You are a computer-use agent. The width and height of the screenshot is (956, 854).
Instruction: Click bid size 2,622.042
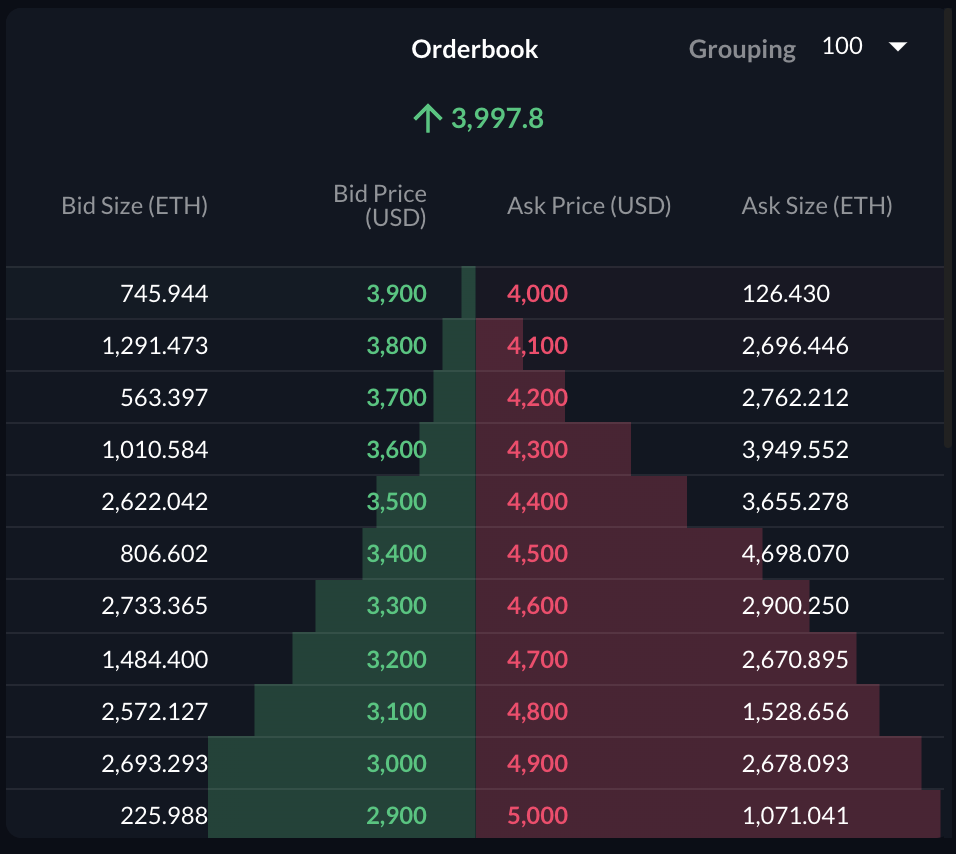point(155,502)
